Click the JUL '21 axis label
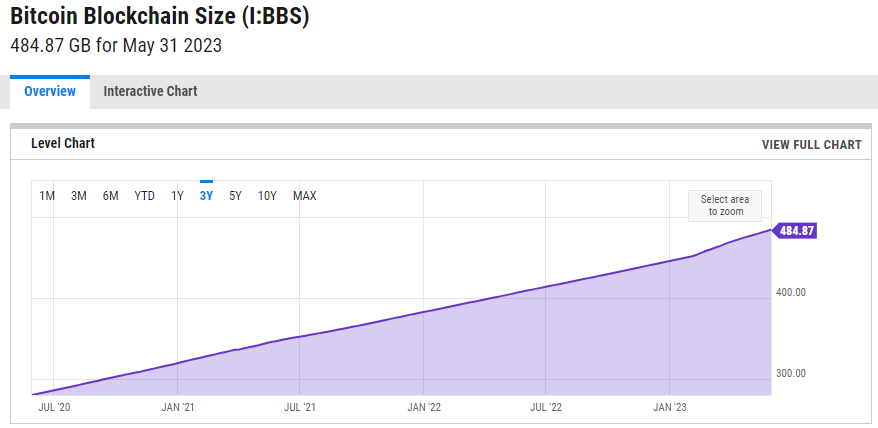 tap(300, 407)
